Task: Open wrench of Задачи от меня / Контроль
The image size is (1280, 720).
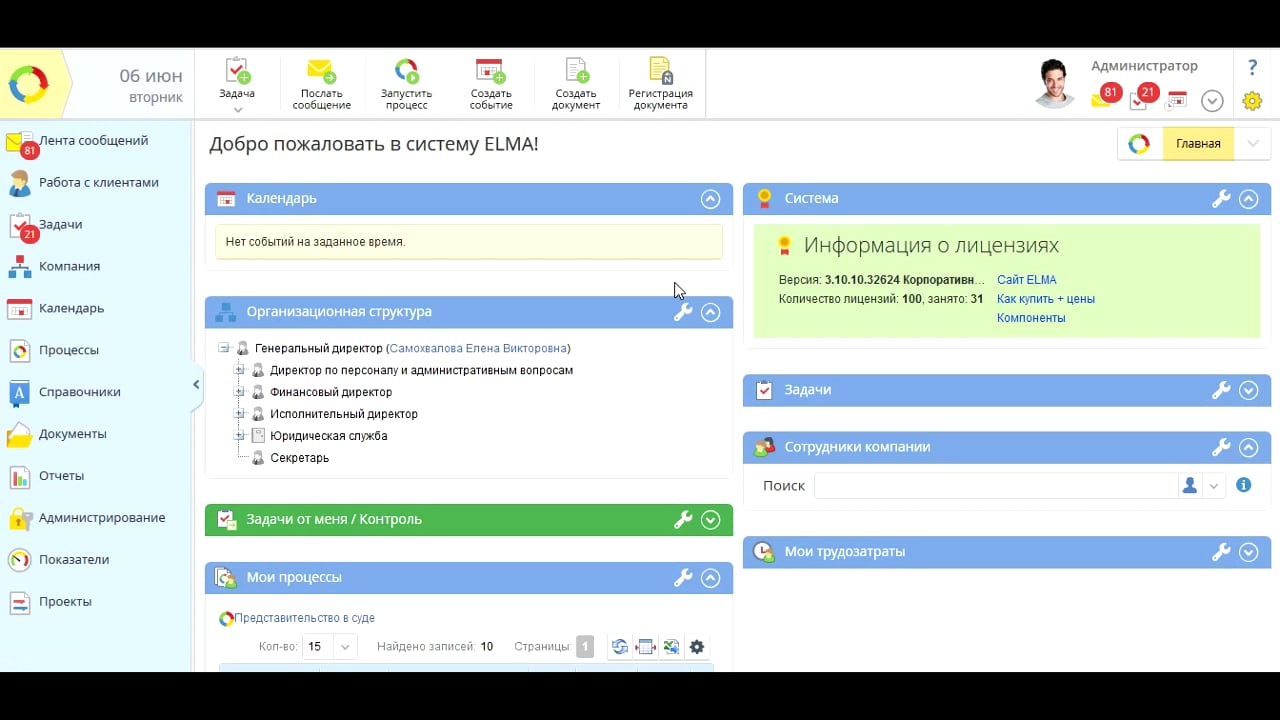Action: click(x=683, y=520)
